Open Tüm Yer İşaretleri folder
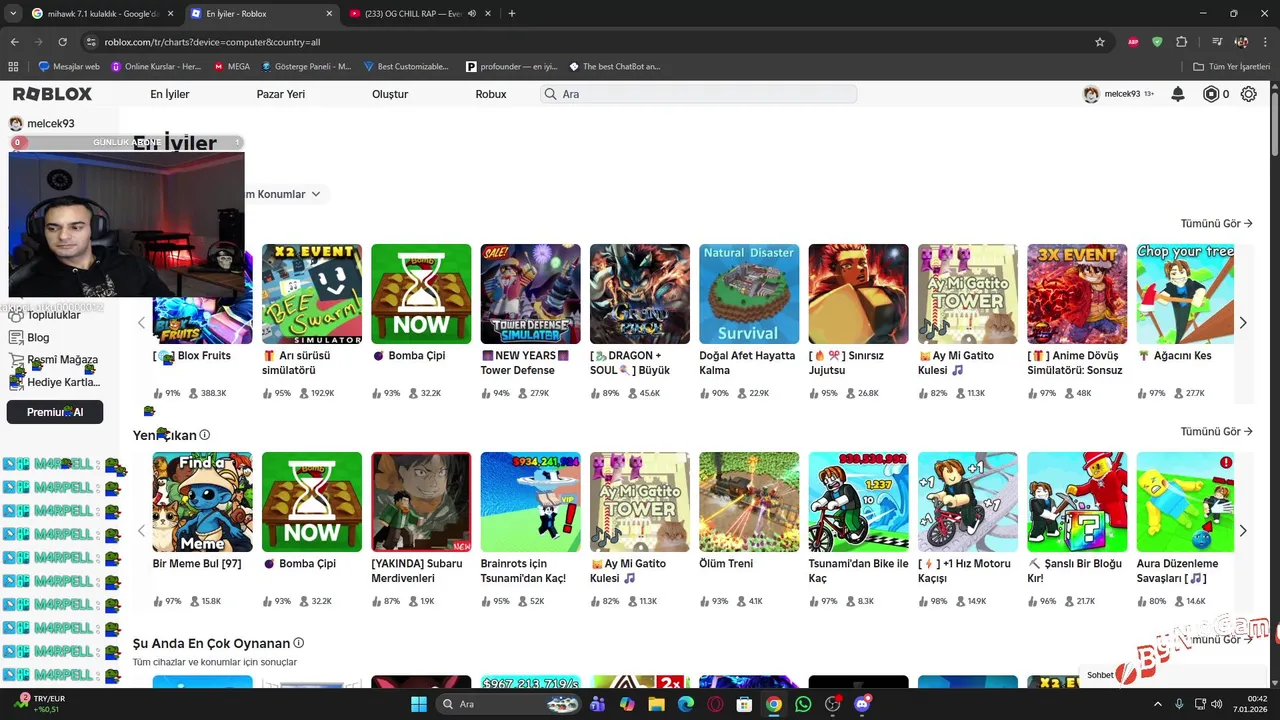This screenshot has height=720, width=1280. [1232, 66]
